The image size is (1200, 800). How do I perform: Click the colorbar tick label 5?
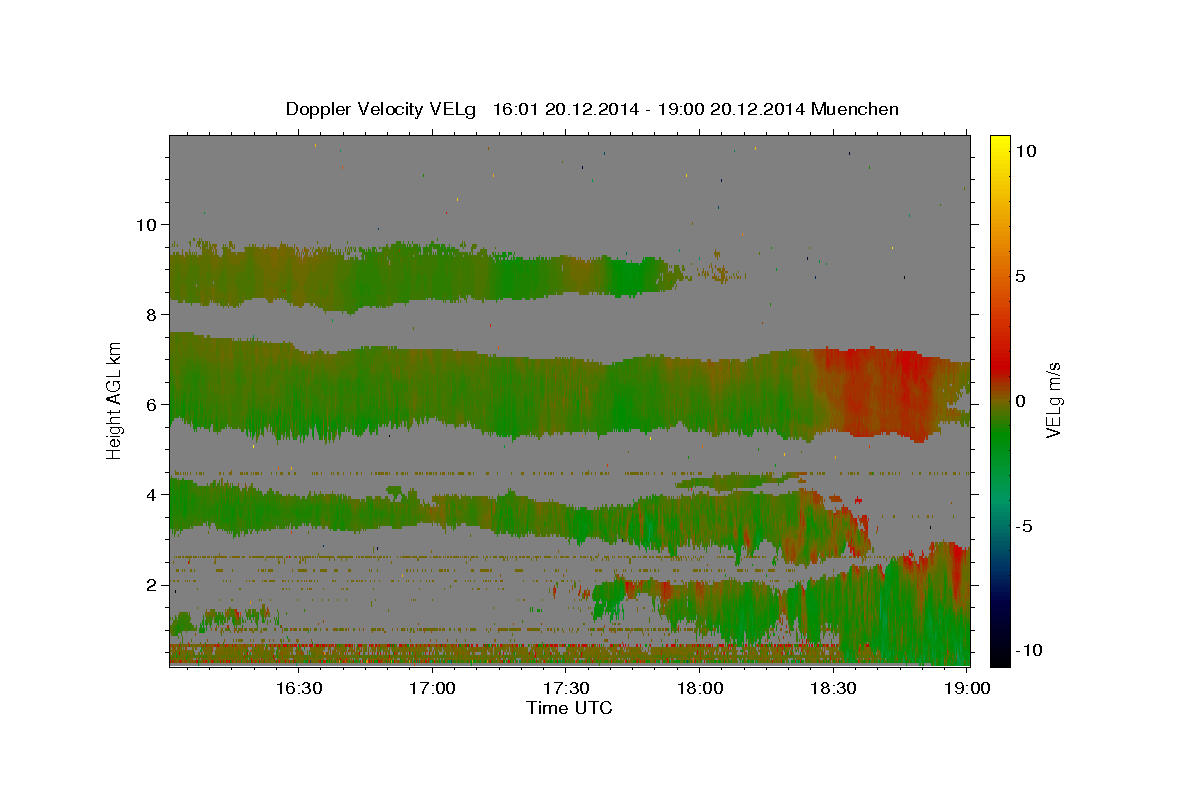coord(1020,275)
